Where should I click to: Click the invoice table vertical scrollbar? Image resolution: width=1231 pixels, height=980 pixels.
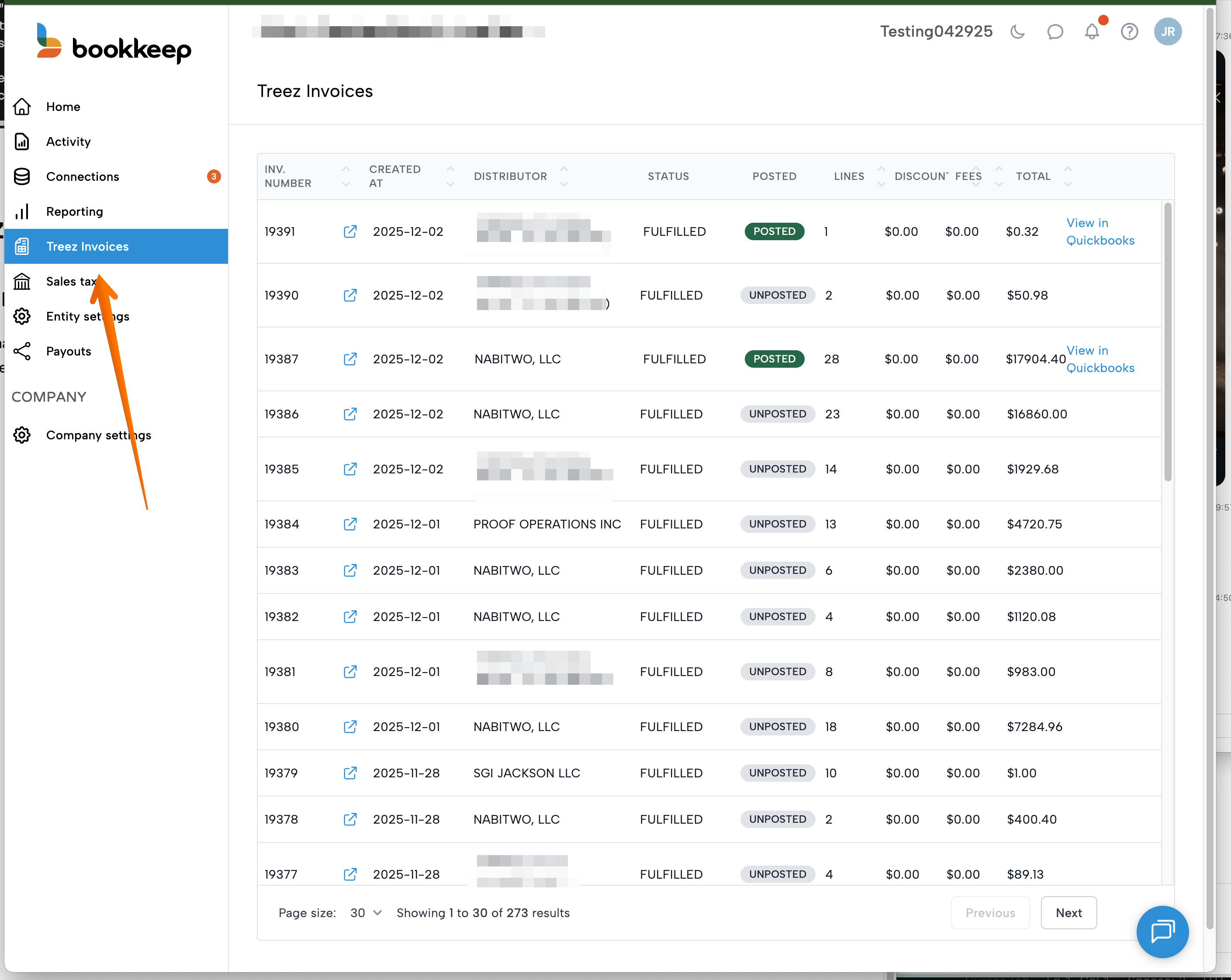tap(1168, 342)
